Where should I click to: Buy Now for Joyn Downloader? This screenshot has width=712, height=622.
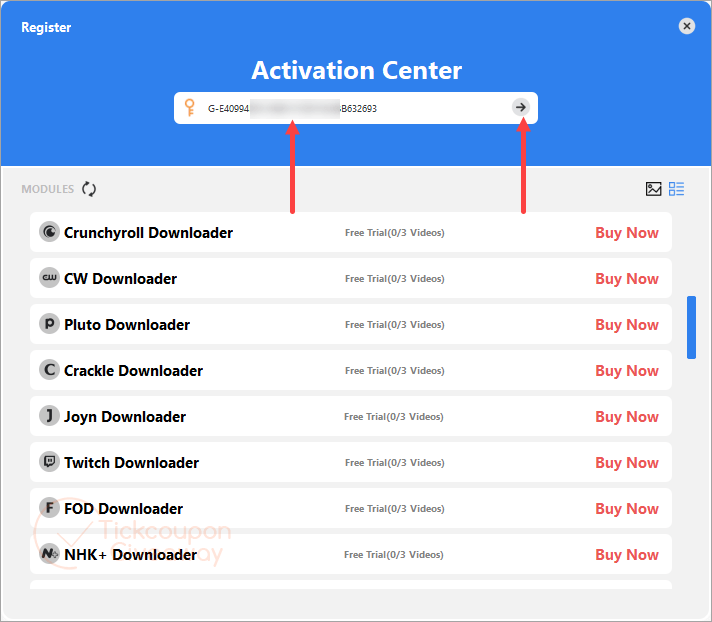tap(627, 416)
